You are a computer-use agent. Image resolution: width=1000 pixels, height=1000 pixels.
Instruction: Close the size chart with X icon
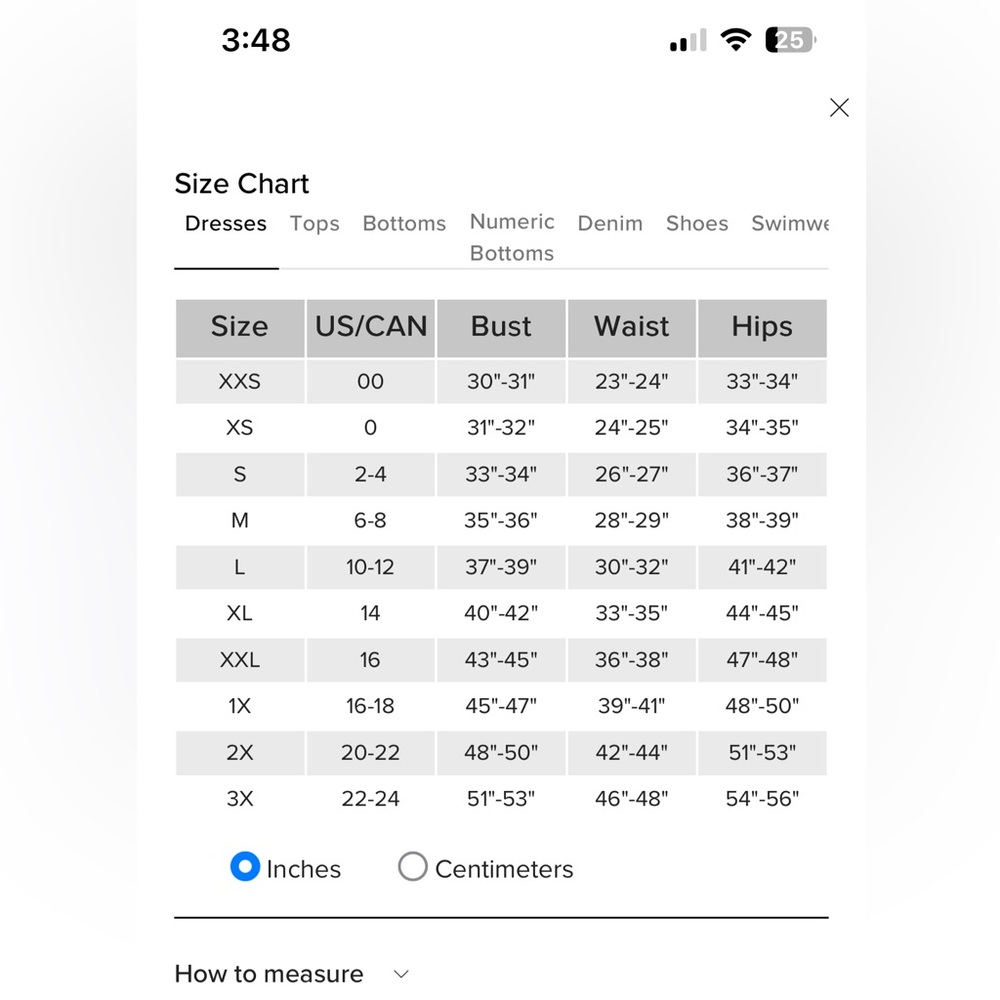(x=839, y=108)
